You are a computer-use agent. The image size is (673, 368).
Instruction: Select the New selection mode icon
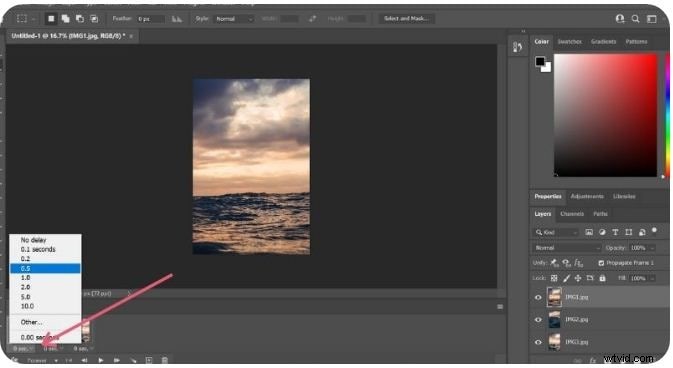[51, 18]
